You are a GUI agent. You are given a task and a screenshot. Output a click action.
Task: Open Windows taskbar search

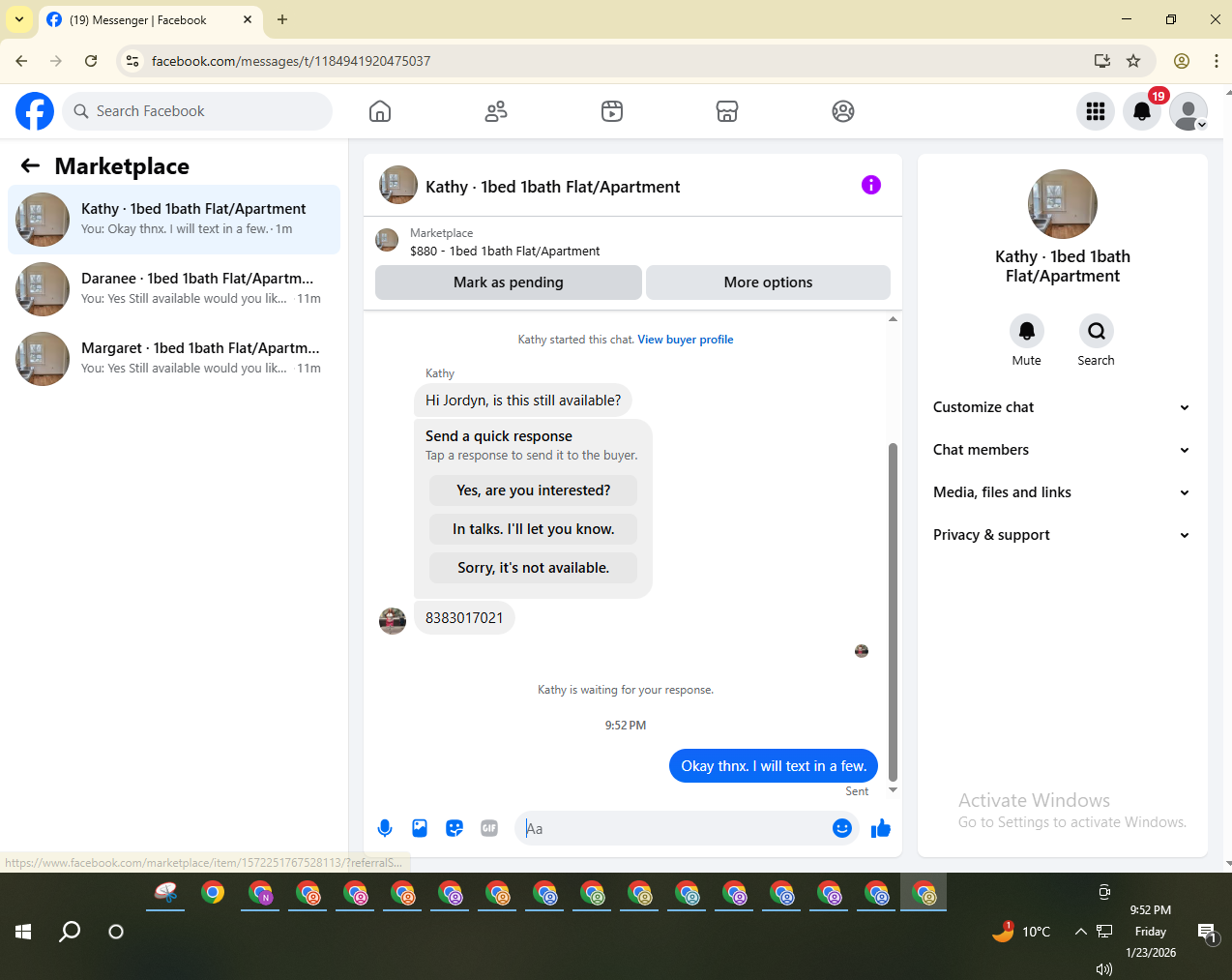click(70, 932)
